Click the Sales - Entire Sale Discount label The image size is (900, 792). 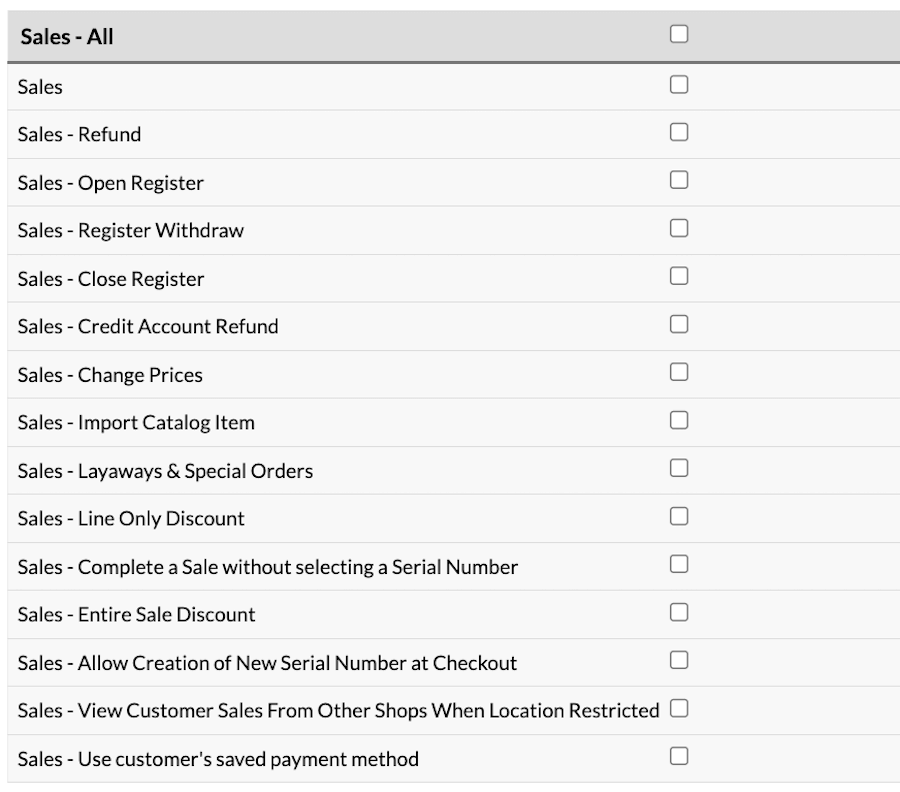tap(137, 615)
